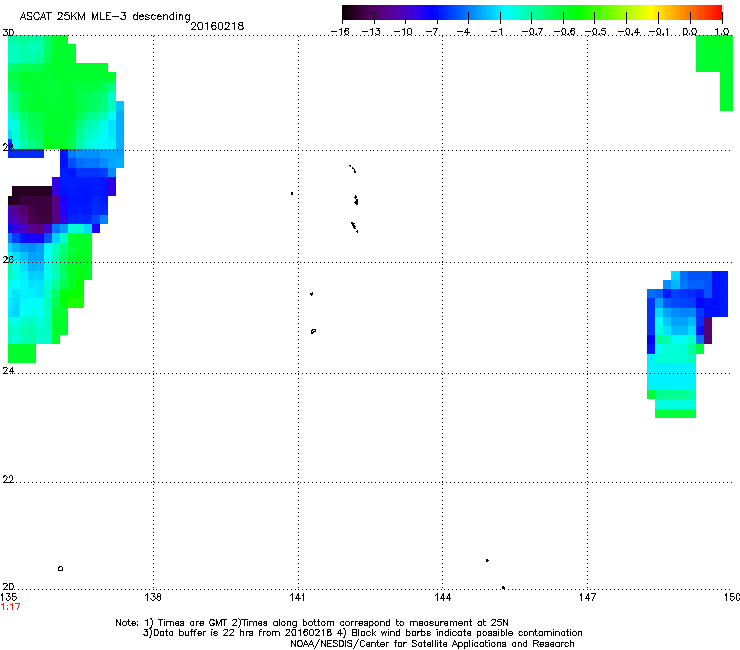Click the colorbar tick label -0.7
Image resolution: width=740 pixels, height=650 pixels.
(x=532, y=32)
